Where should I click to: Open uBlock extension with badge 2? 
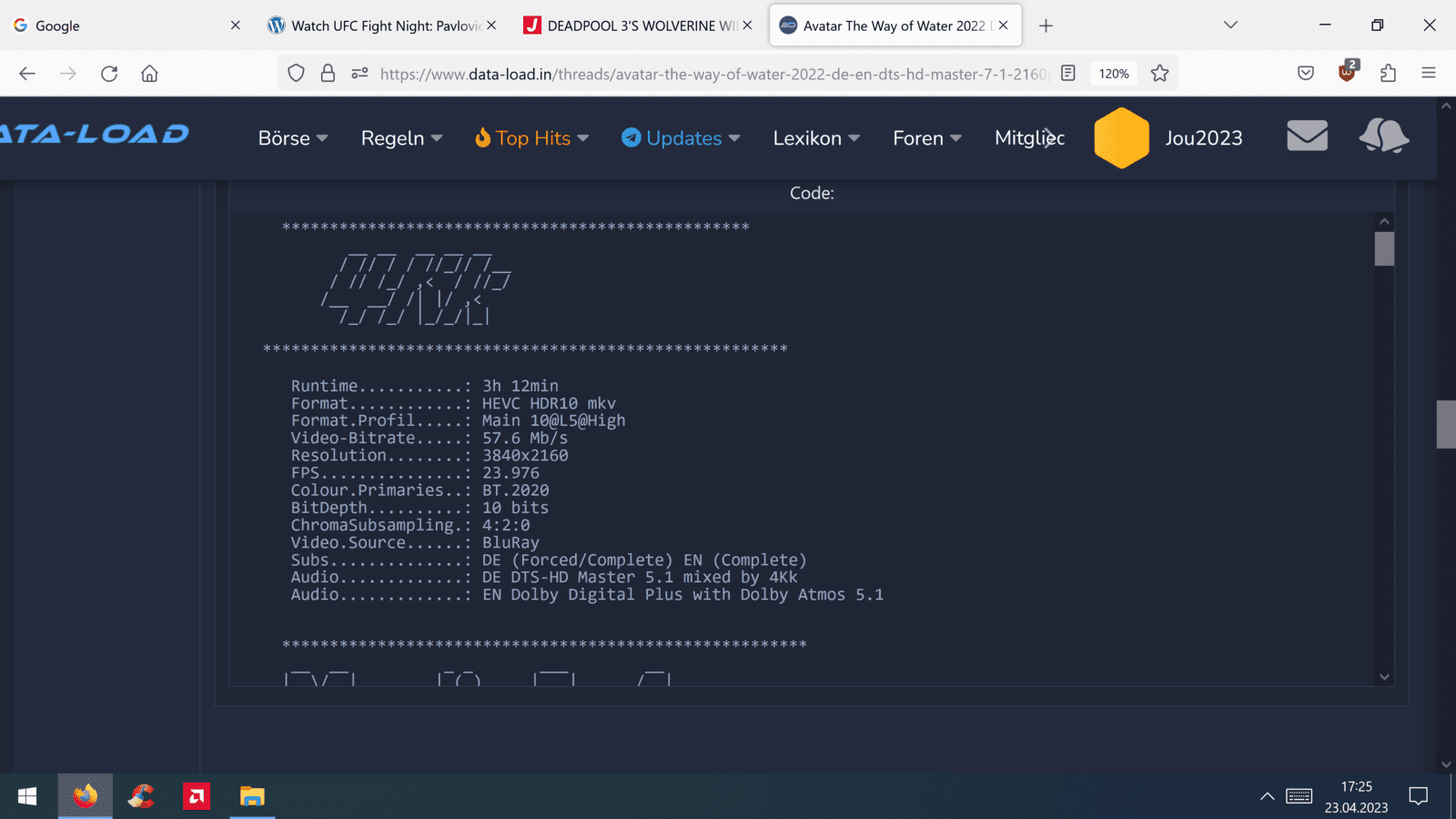(x=1348, y=72)
